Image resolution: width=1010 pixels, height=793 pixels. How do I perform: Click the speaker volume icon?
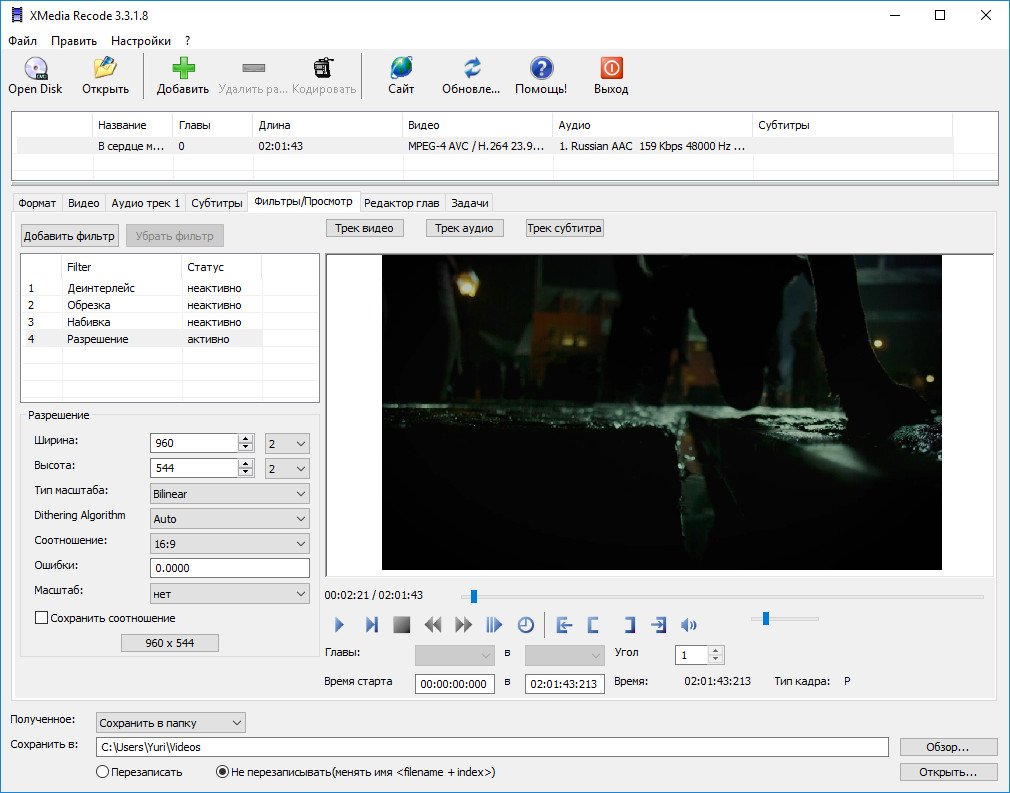pos(688,625)
